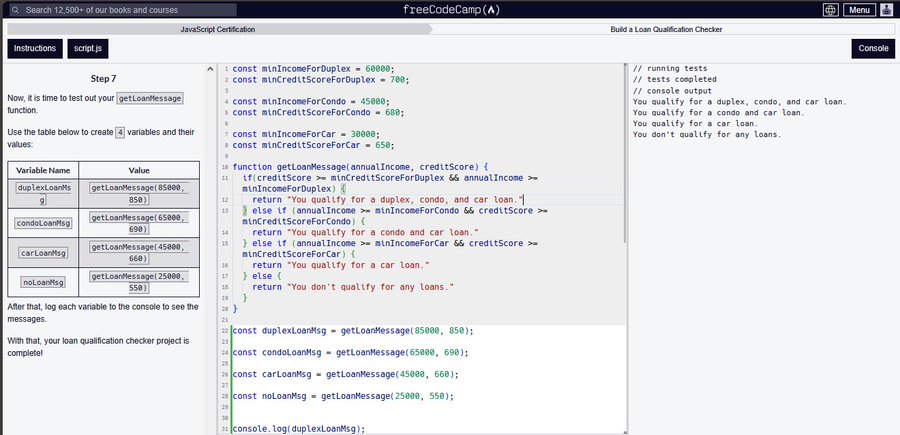Click the const condoLoanMsg assignment line
The height and width of the screenshot is (435, 900).
(351, 352)
